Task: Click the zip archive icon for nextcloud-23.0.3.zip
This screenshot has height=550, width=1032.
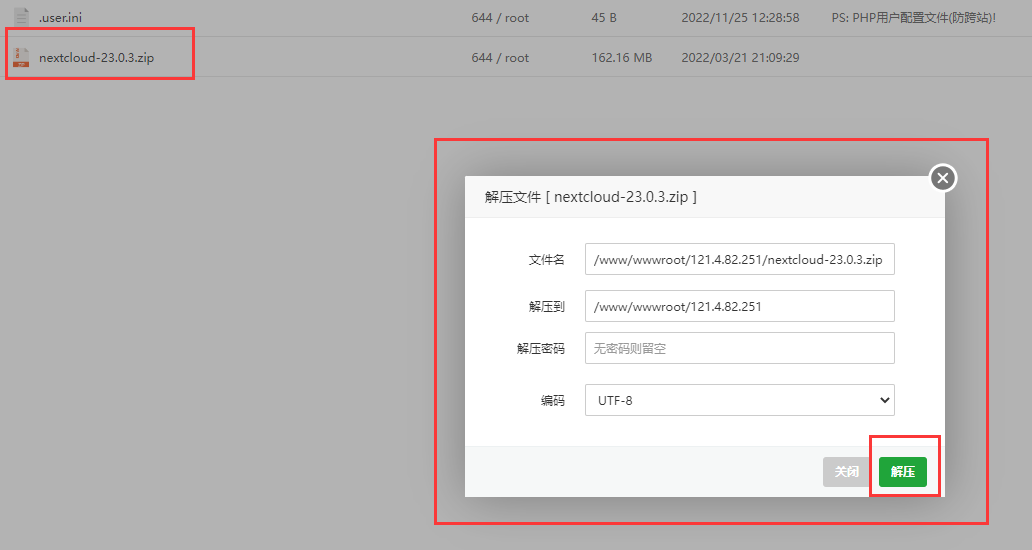Action: click(21, 57)
